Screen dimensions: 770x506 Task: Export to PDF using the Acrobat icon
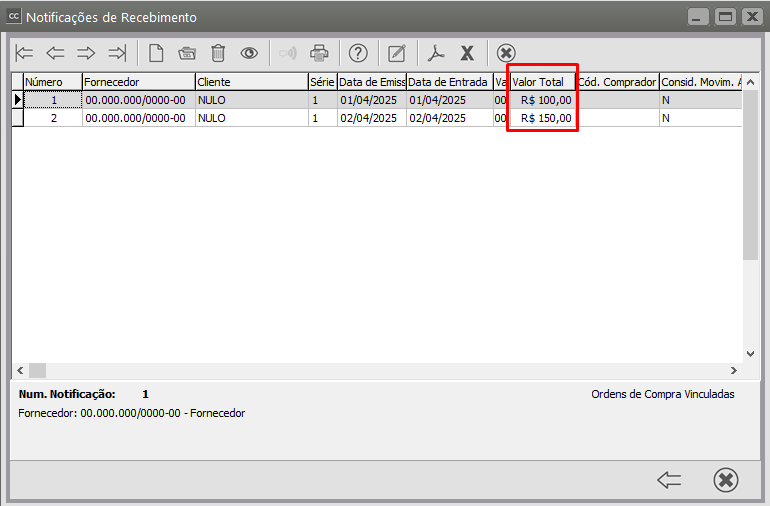coord(435,53)
